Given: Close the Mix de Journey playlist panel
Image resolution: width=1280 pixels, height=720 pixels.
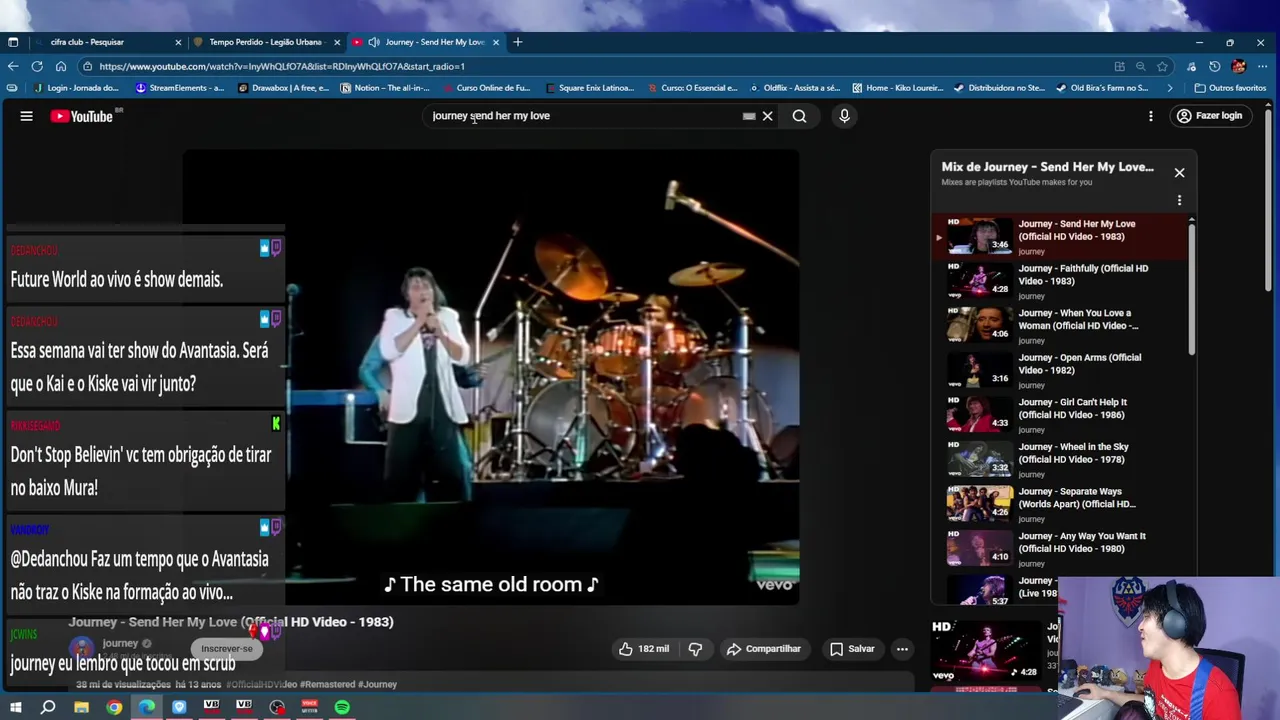Looking at the screenshot, I should [1179, 173].
